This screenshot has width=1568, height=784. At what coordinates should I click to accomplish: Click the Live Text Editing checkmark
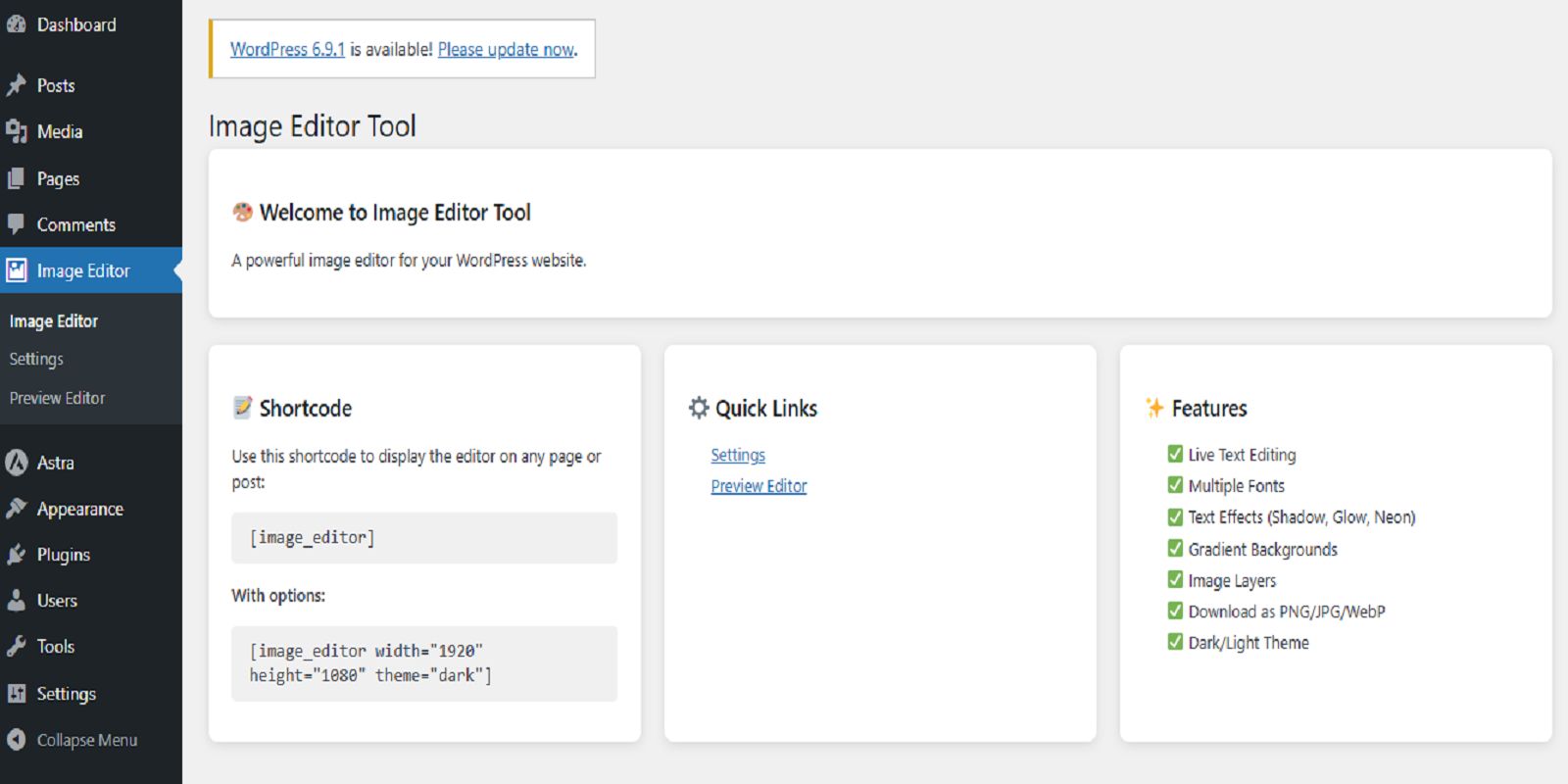pyautogui.click(x=1175, y=454)
